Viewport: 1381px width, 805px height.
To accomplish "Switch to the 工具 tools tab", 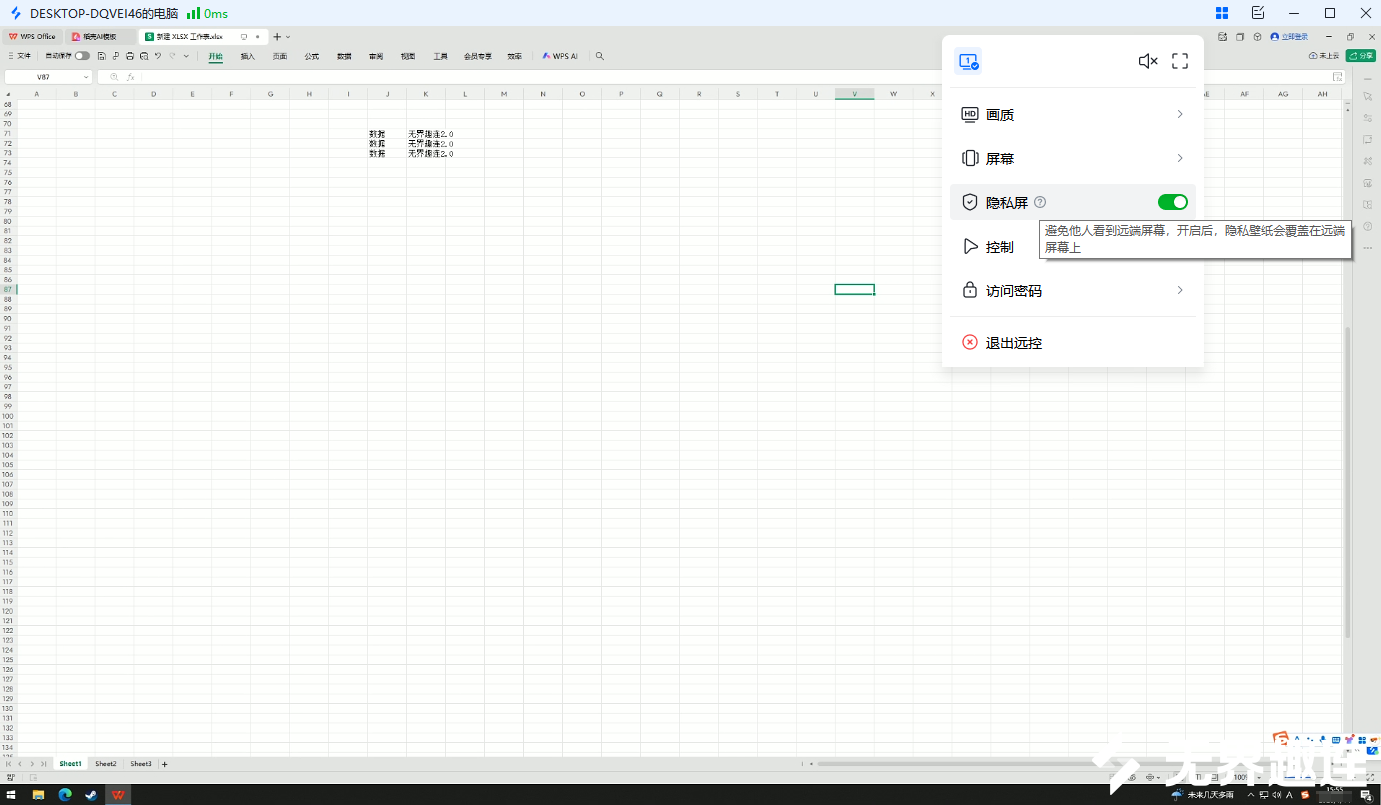I will pyautogui.click(x=440, y=57).
